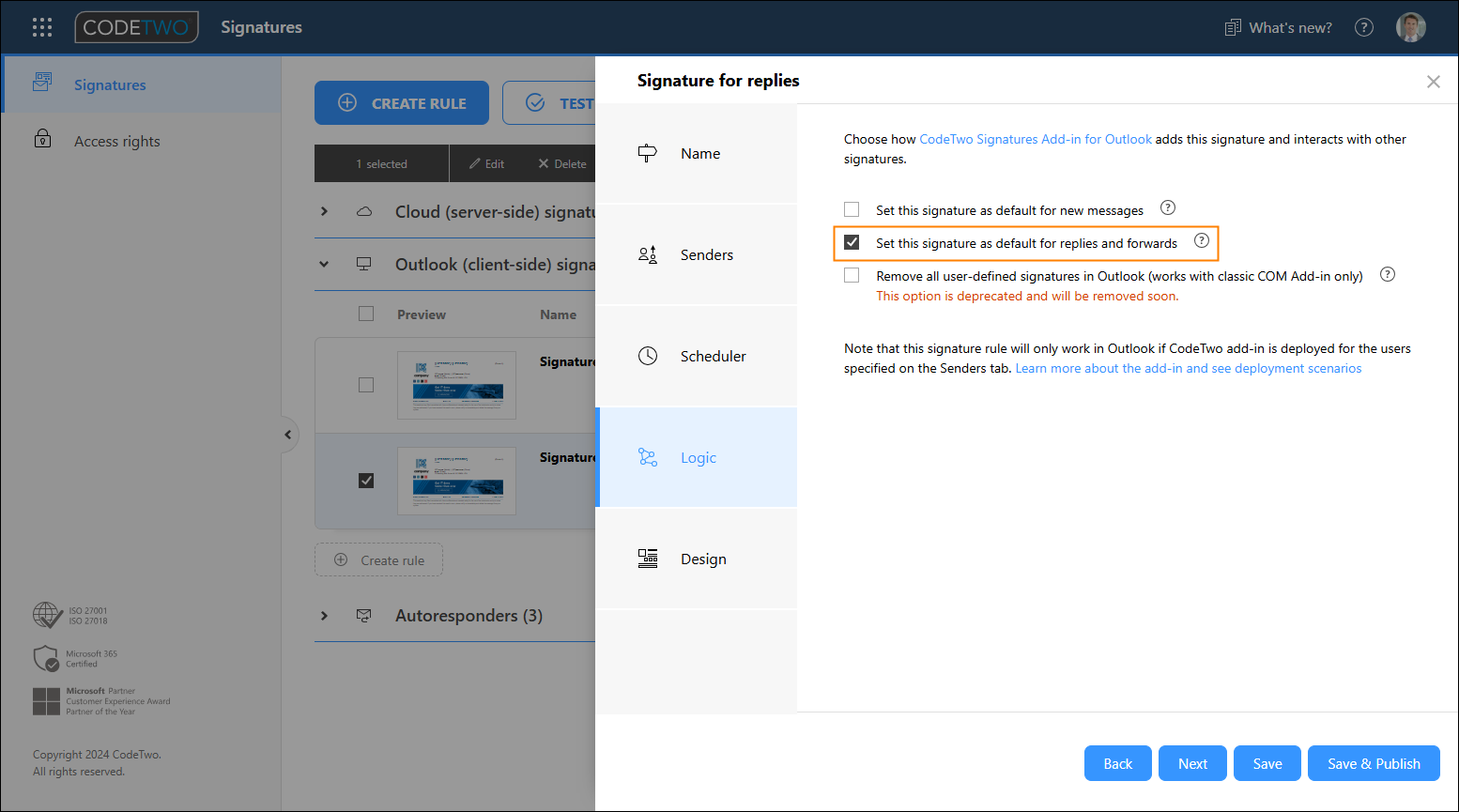
Task: Switch to the Senders step
Action: [697, 254]
